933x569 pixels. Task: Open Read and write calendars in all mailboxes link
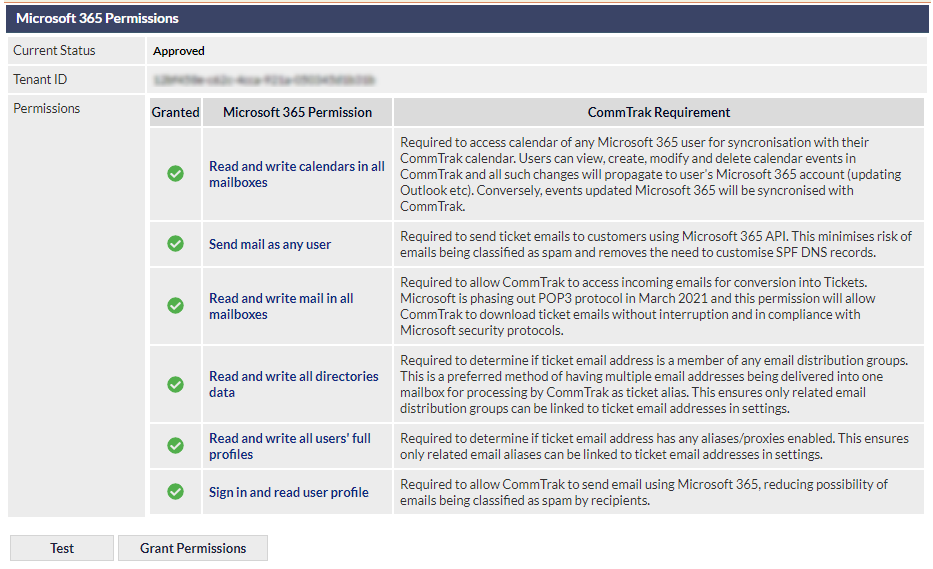297,174
